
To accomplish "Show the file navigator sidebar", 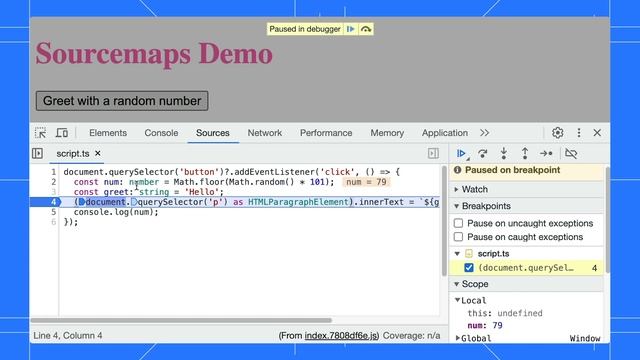I will click(x=37, y=153).
